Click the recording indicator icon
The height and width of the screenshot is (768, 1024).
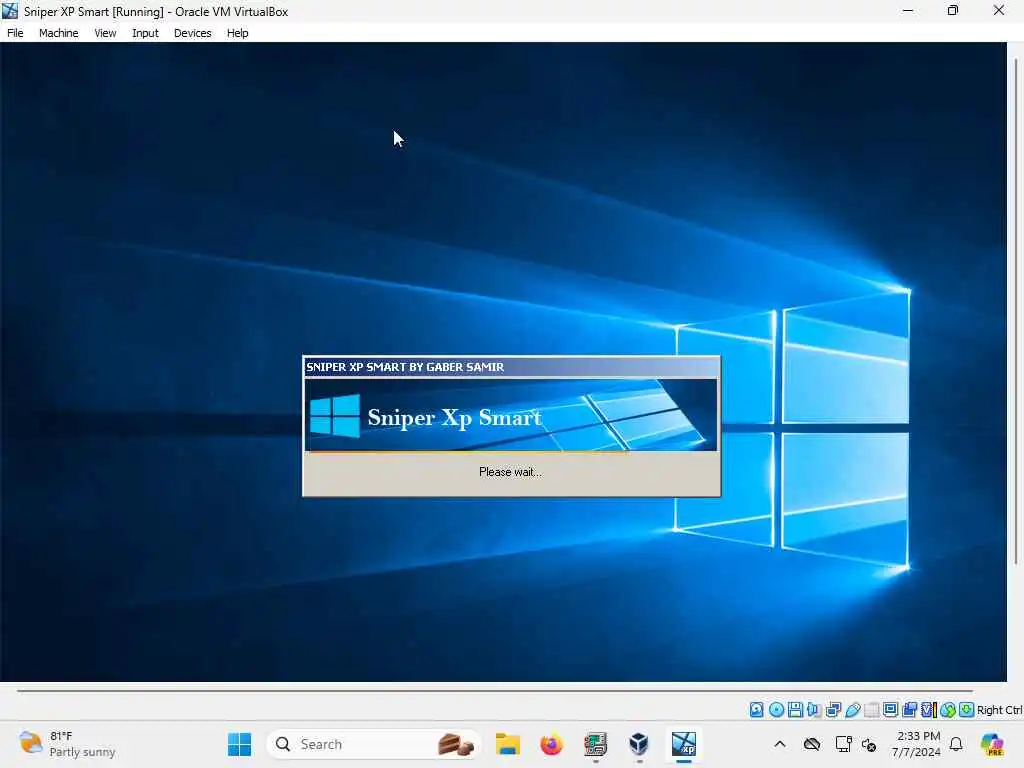pyautogui.click(x=909, y=710)
